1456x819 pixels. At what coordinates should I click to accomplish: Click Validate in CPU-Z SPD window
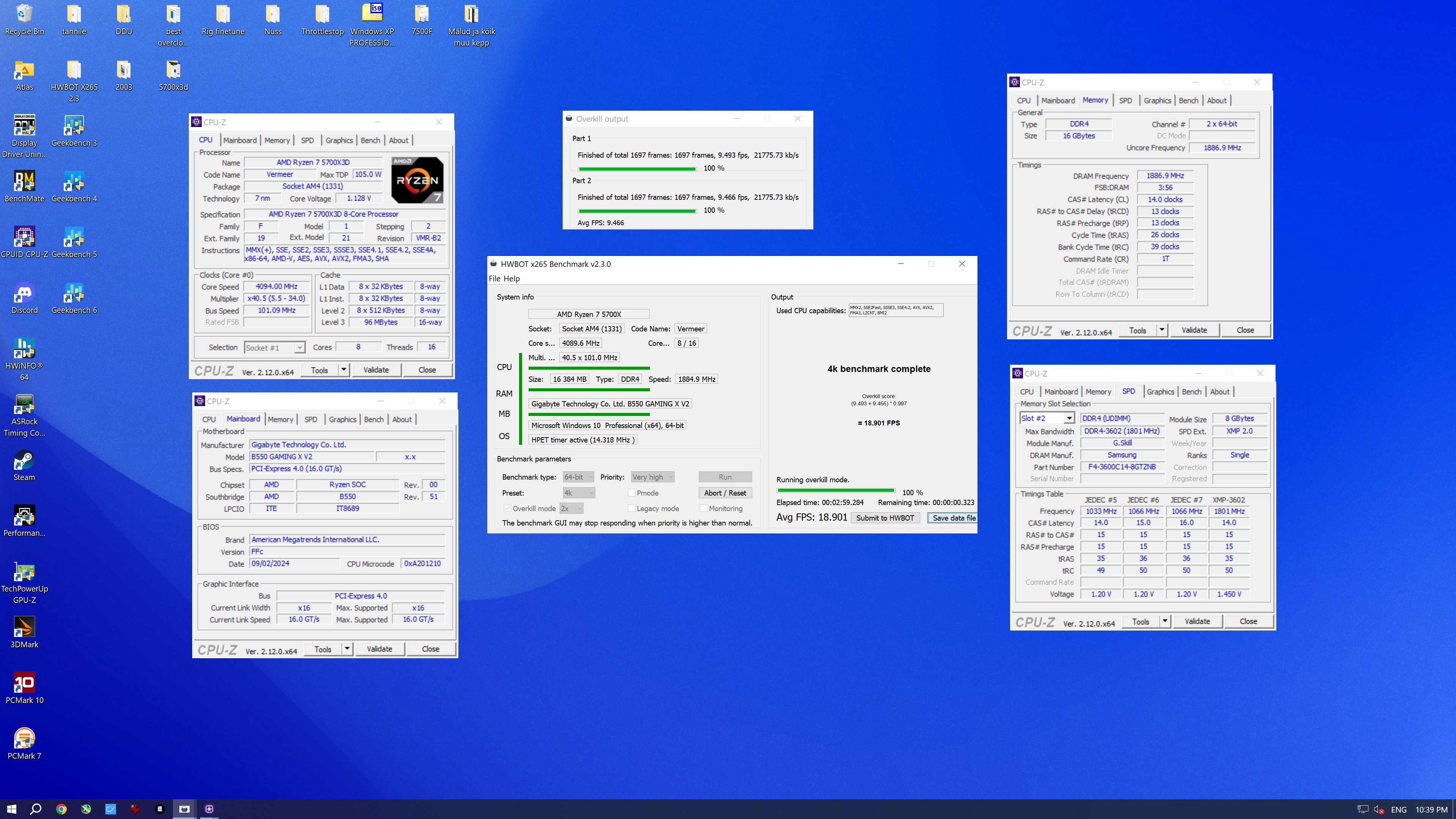1197,621
